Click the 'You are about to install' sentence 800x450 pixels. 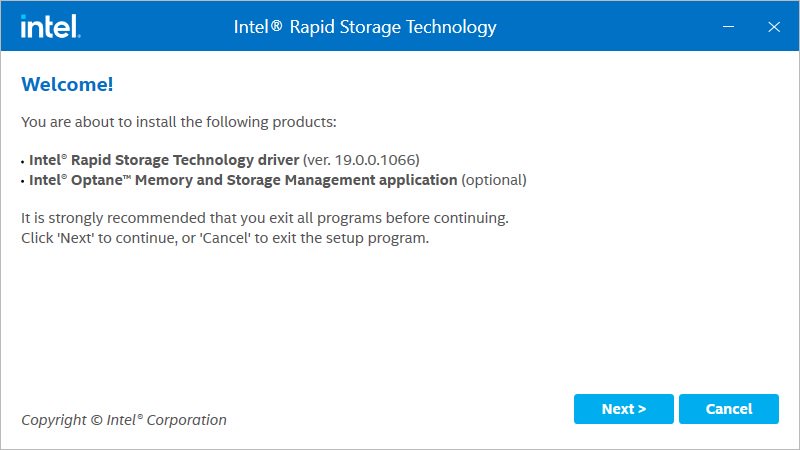(x=179, y=122)
